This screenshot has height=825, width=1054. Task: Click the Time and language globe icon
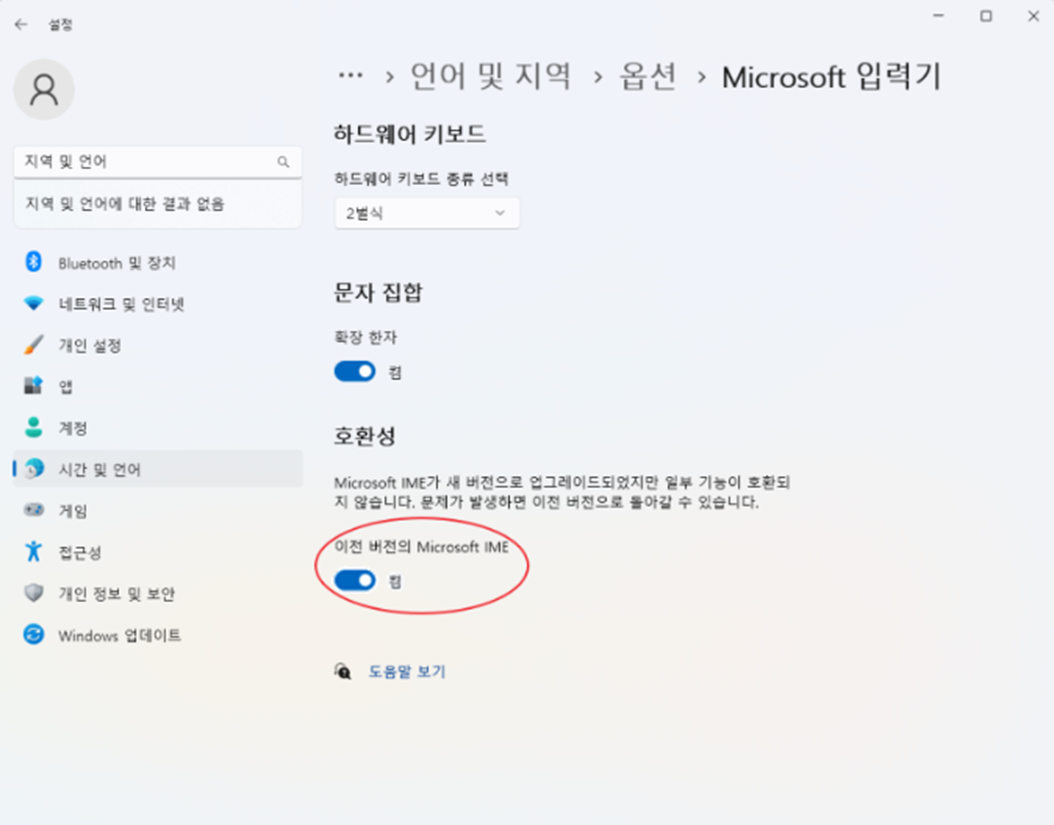click(34, 469)
